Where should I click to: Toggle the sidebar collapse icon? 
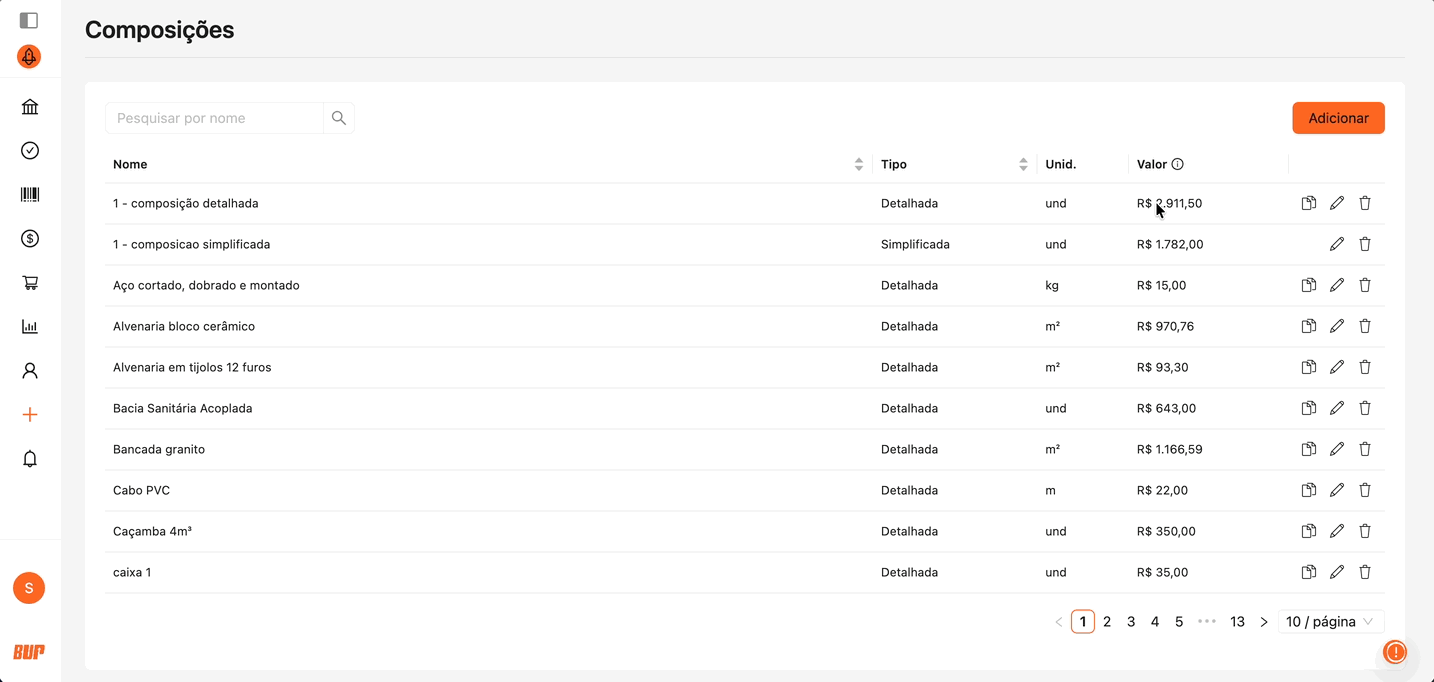click(x=29, y=20)
